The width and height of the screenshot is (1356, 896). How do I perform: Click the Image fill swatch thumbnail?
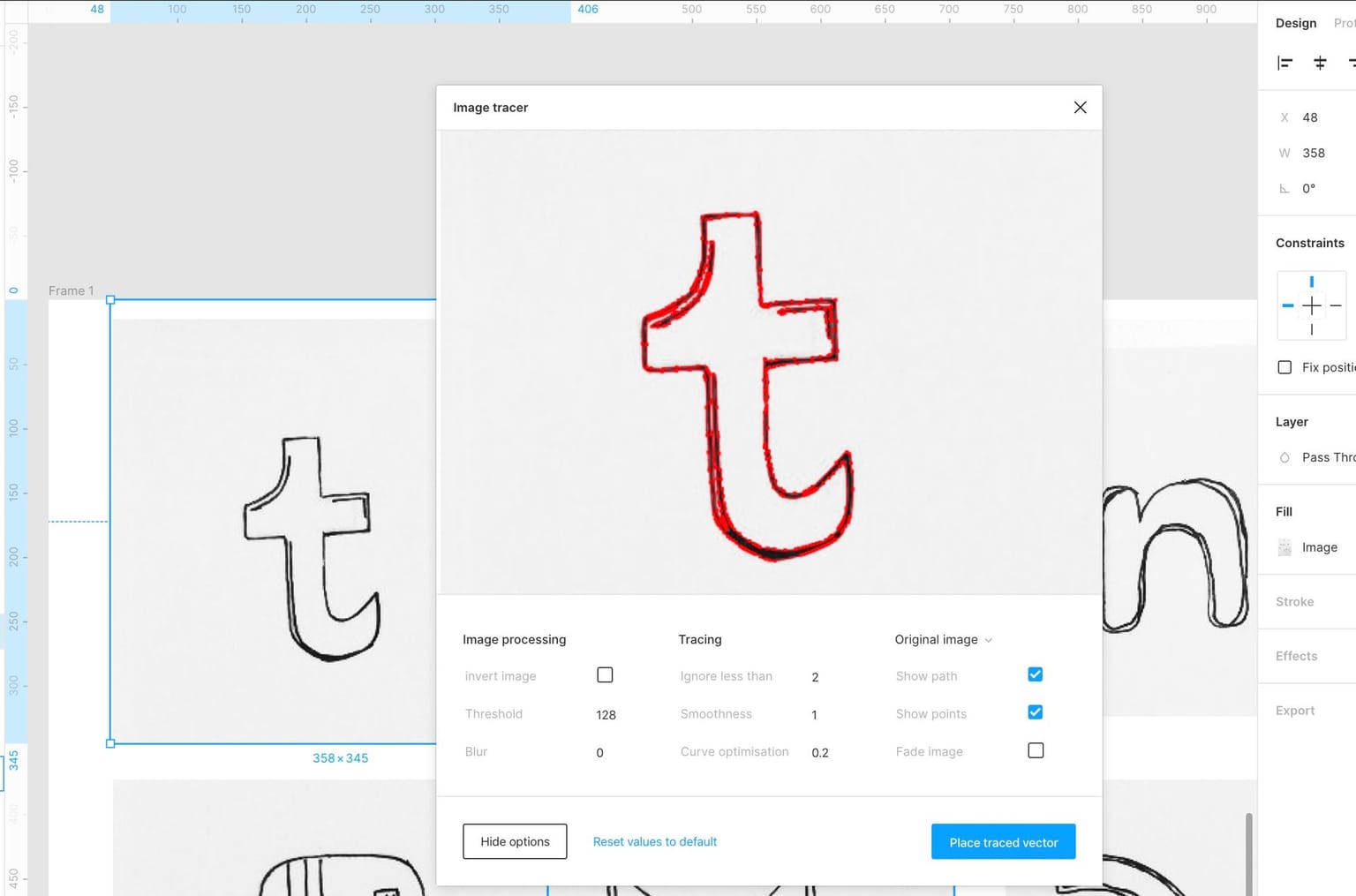pyautogui.click(x=1284, y=547)
